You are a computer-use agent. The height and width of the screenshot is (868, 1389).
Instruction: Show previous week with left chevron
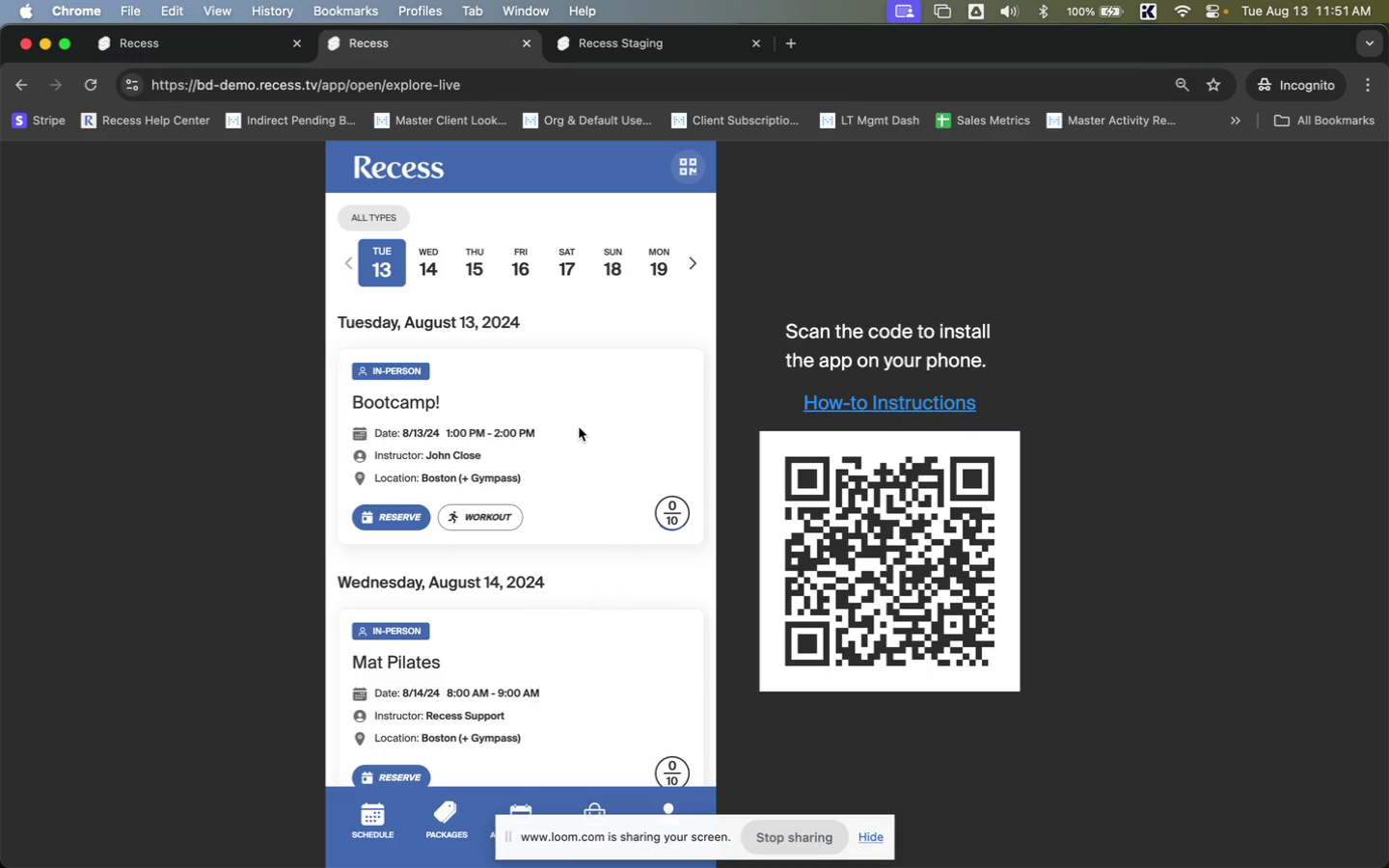coord(348,263)
